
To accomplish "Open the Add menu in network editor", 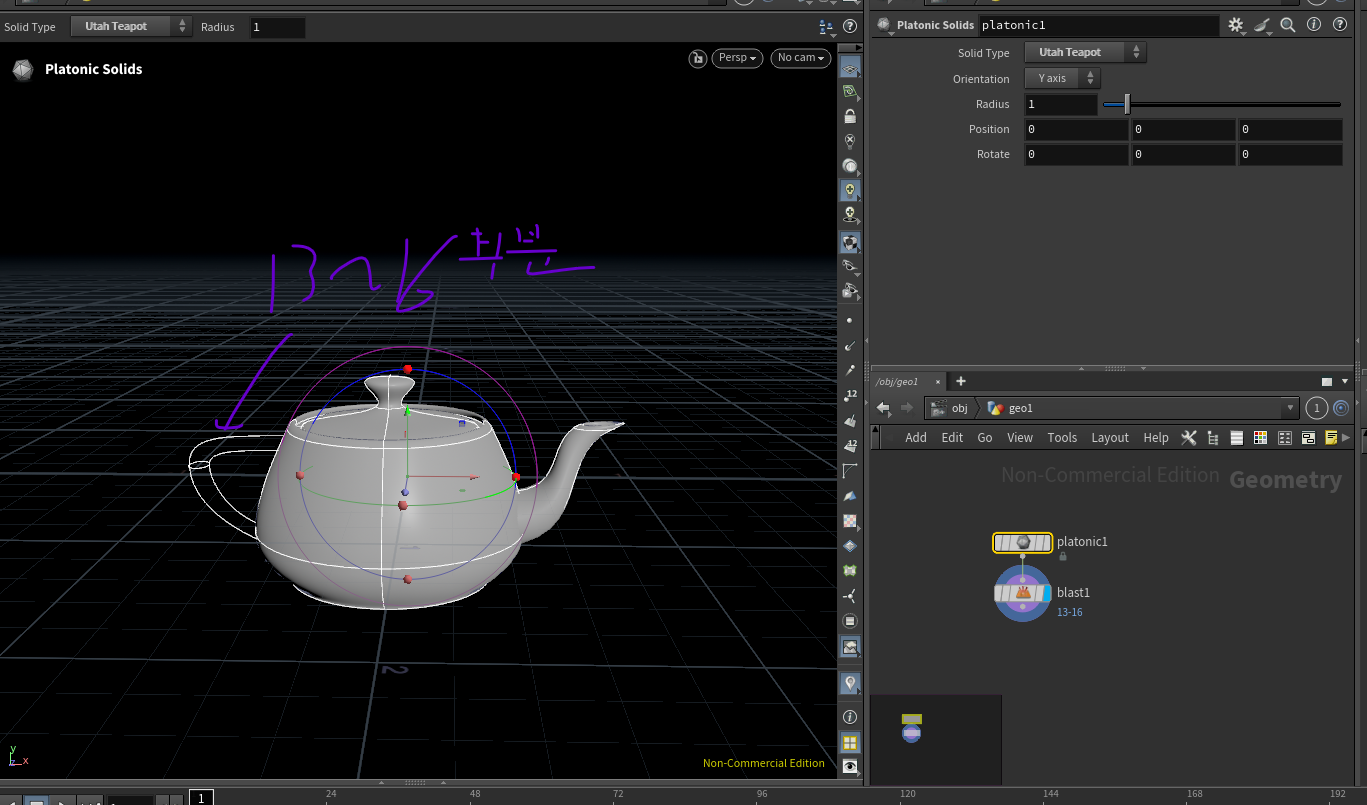I will 916,438.
